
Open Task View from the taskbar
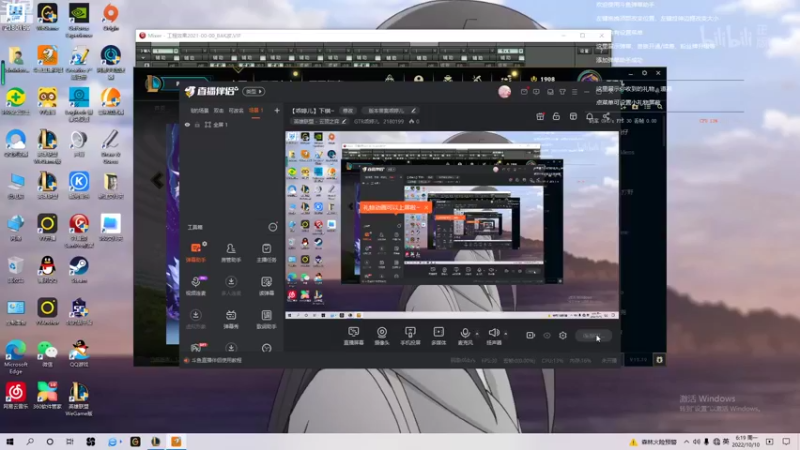70,442
